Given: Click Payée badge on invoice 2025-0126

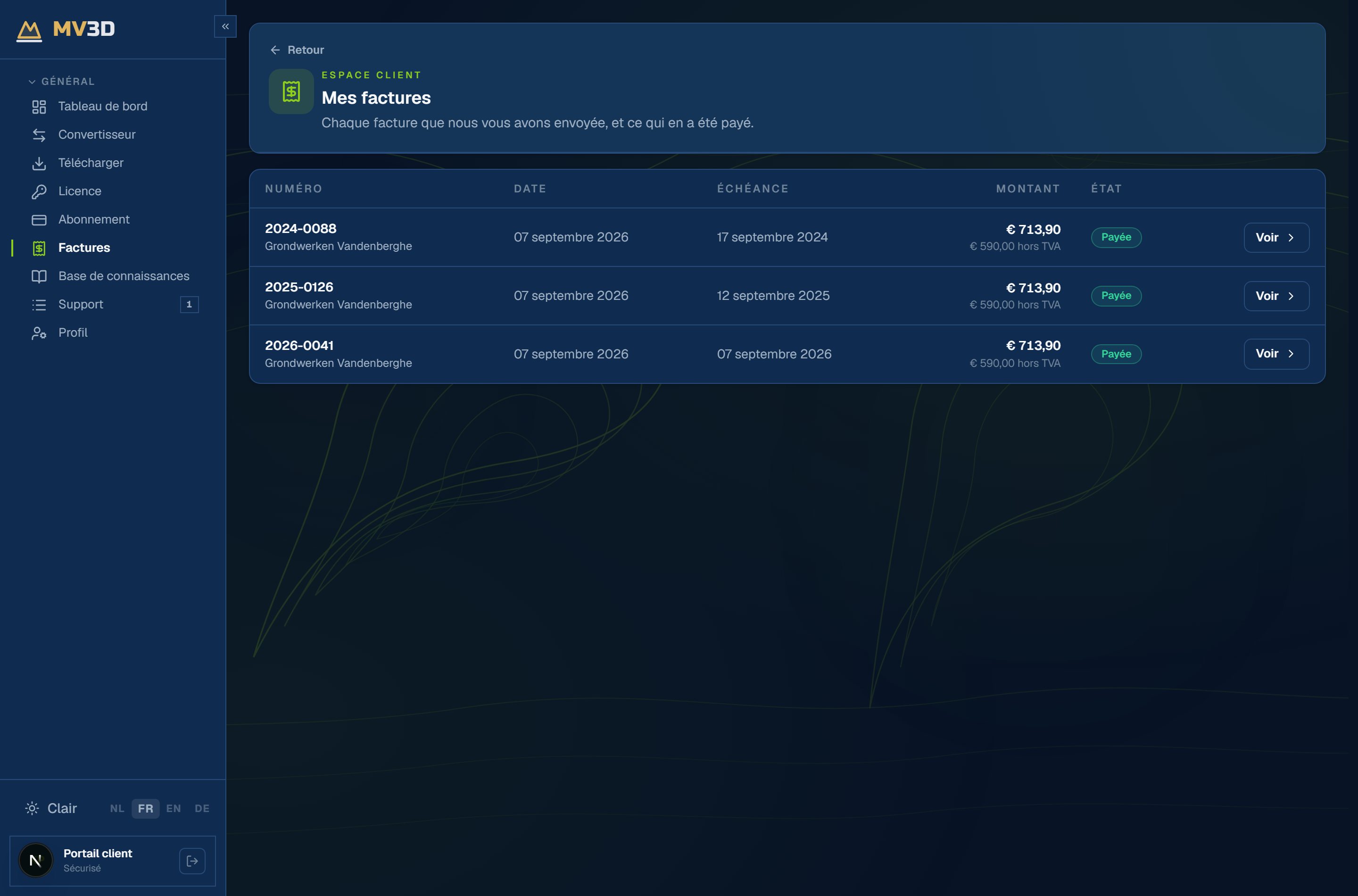Looking at the screenshot, I should [x=1116, y=296].
